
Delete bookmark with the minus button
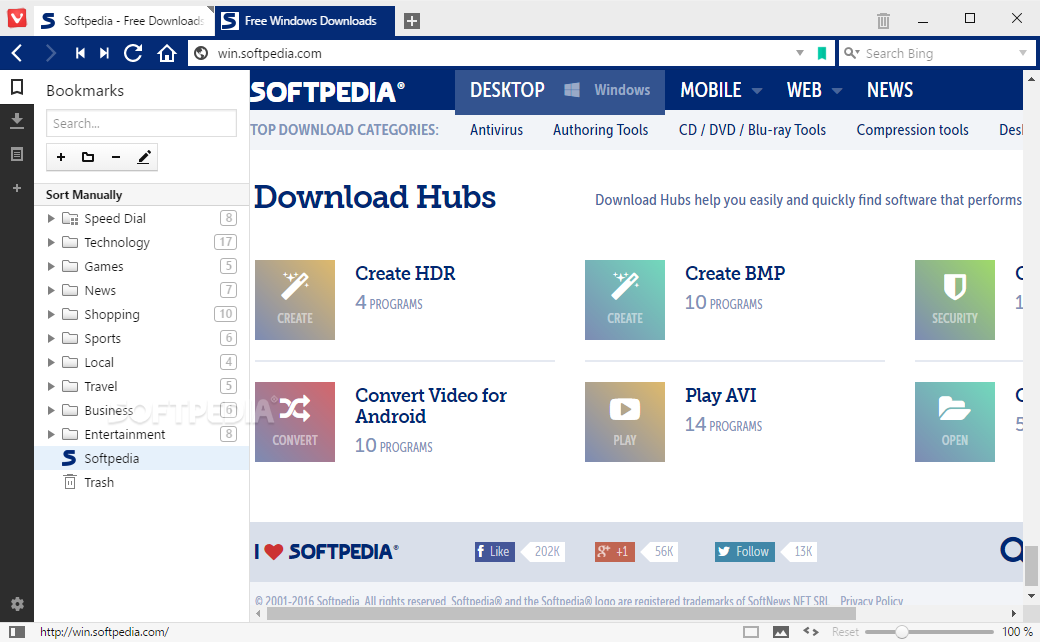tap(116, 157)
